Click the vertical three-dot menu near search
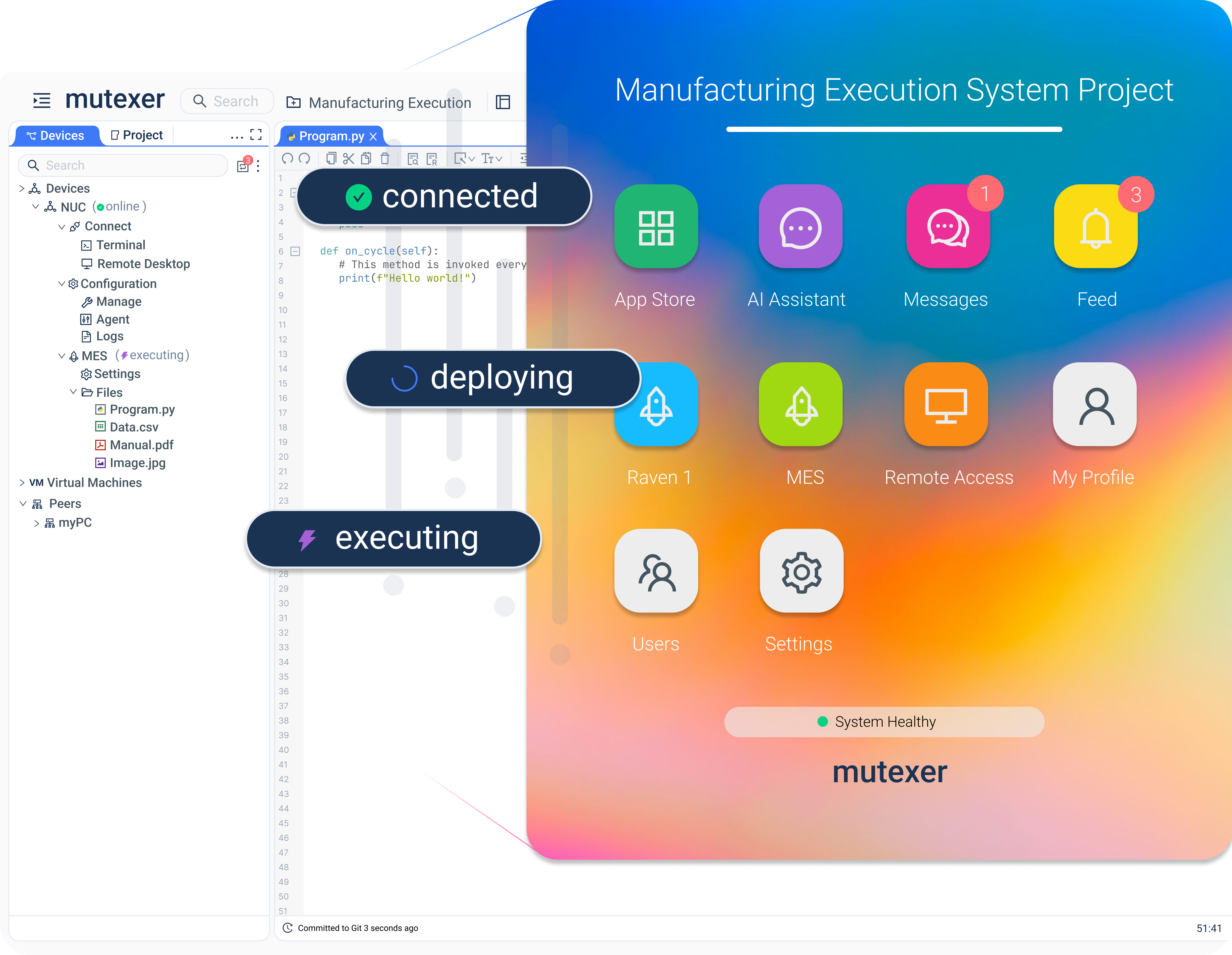1232x955 pixels. pyautogui.click(x=258, y=166)
